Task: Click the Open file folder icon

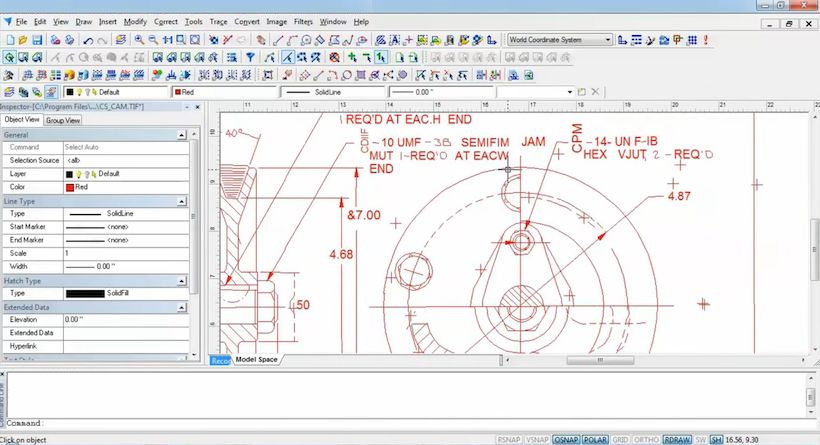Action: point(23,40)
